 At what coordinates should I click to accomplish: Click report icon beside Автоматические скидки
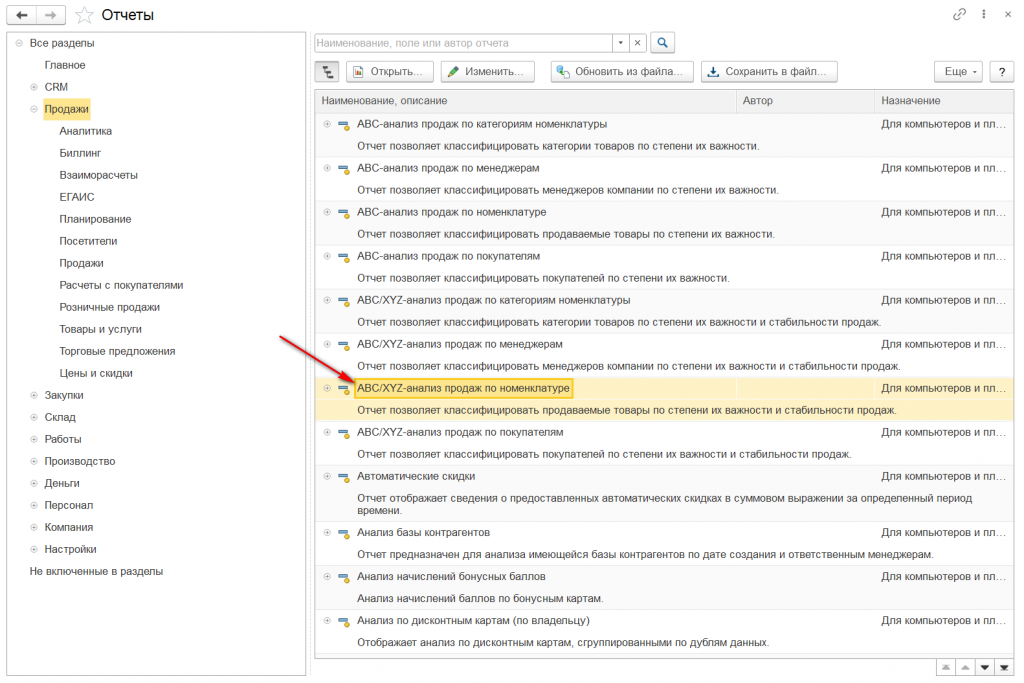(x=344, y=477)
